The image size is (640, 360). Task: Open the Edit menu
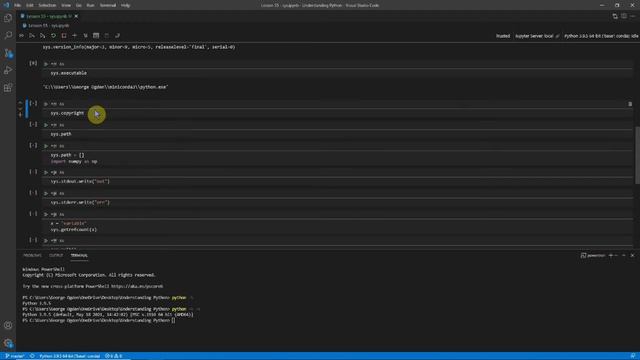(x=30, y=5)
